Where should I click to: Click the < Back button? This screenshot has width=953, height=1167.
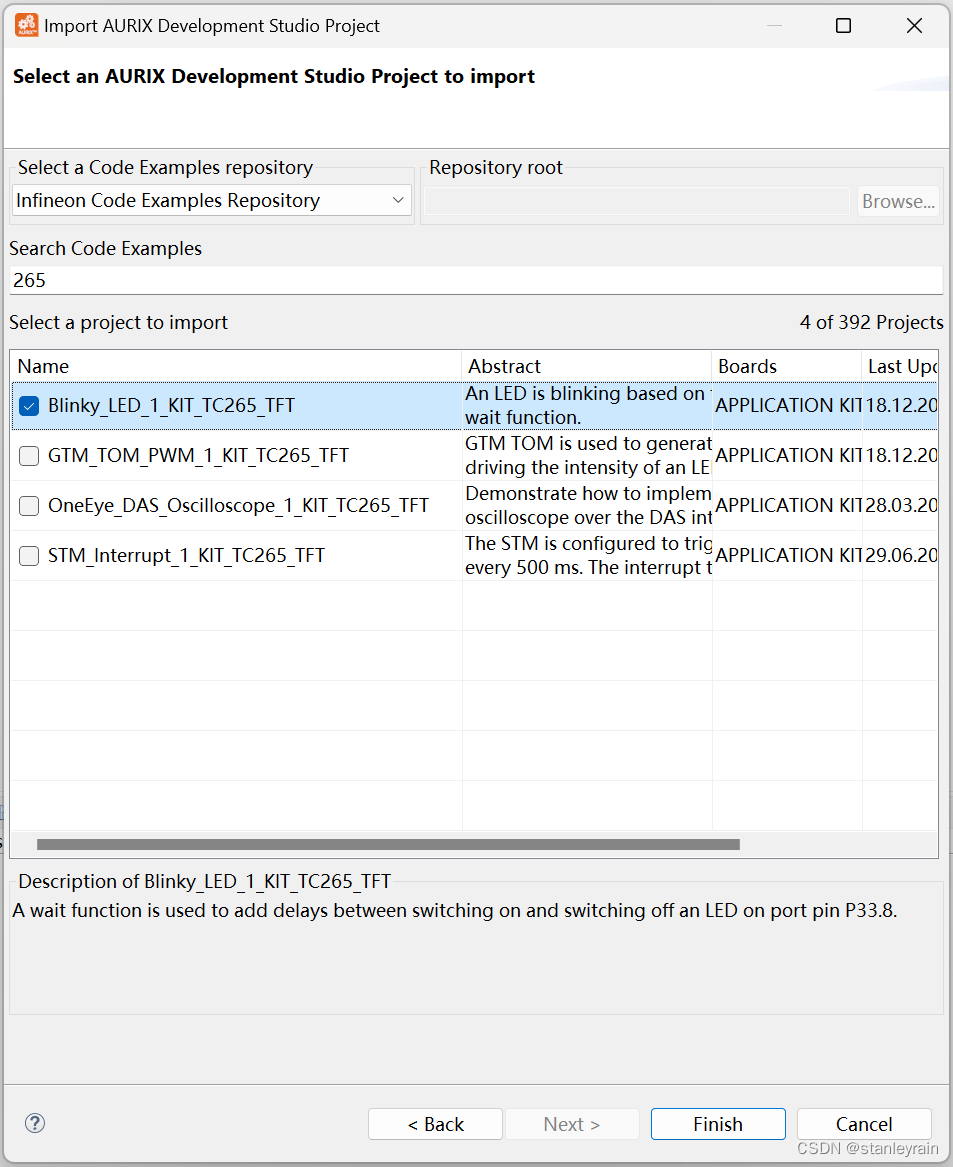click(x=436, y=1124)
